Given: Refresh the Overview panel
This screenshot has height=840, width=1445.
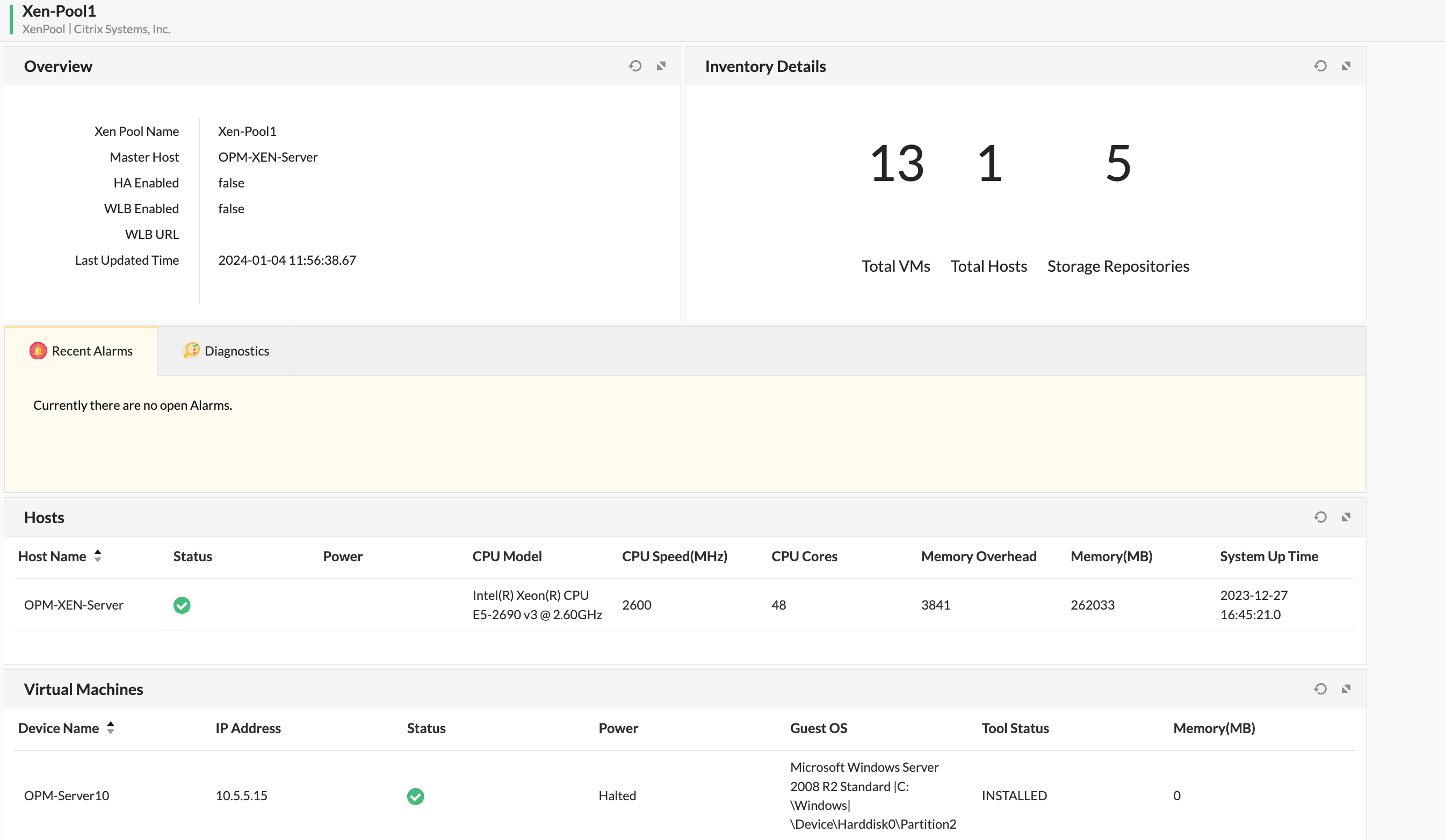Looking at the screenshot, I should coord(635,66).
